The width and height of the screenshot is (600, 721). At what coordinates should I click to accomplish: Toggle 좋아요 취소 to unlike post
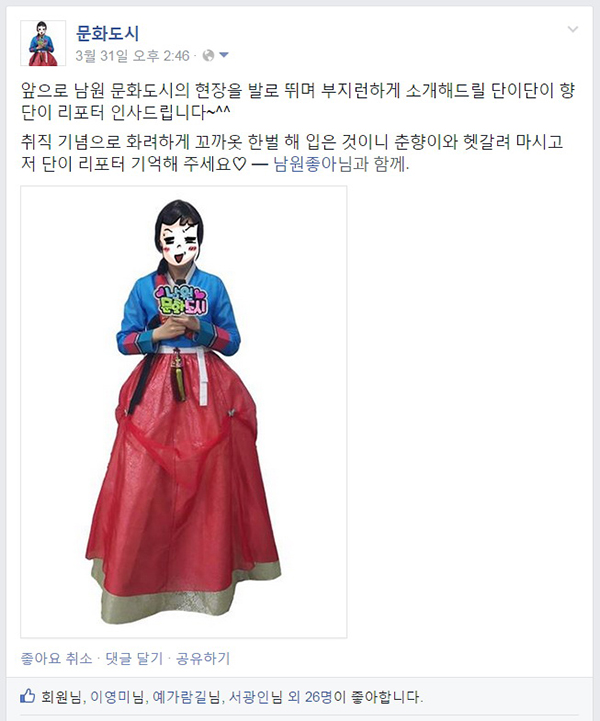coord(57,658)
